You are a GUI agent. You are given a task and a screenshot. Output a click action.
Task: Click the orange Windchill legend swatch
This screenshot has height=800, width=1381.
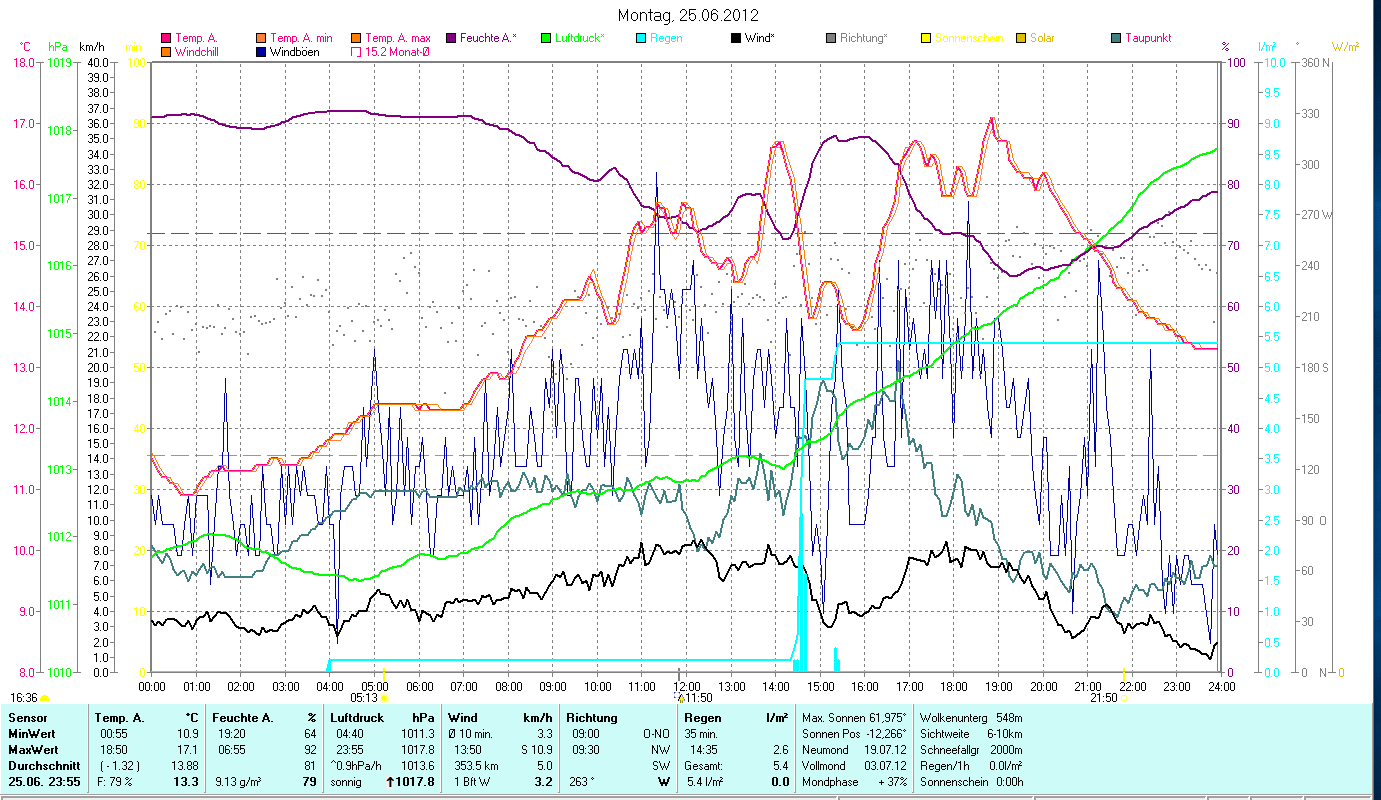click(x=166, y=51)
